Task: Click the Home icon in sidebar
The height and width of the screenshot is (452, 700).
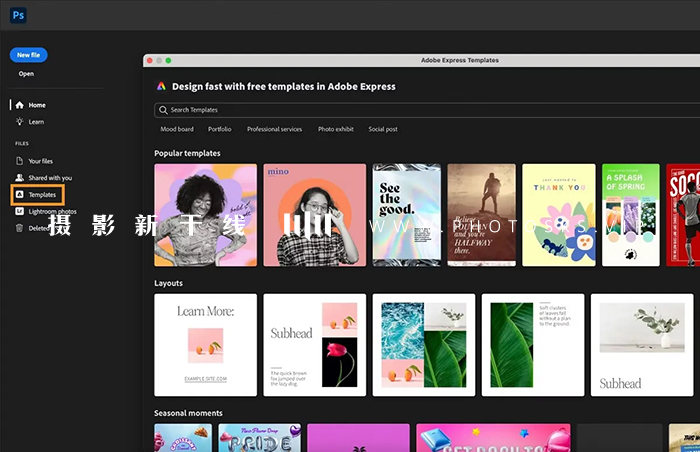Action: click(19, 105)
